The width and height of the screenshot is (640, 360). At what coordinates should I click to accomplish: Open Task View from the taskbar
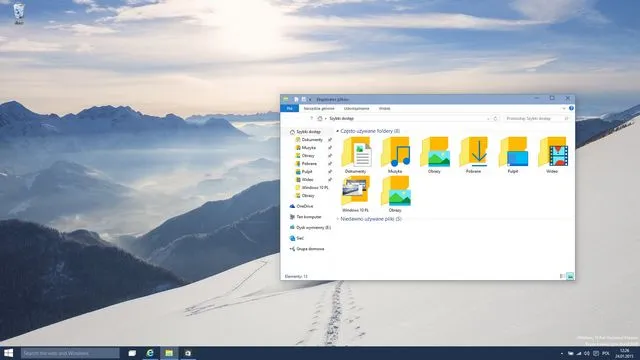[132, 353]
